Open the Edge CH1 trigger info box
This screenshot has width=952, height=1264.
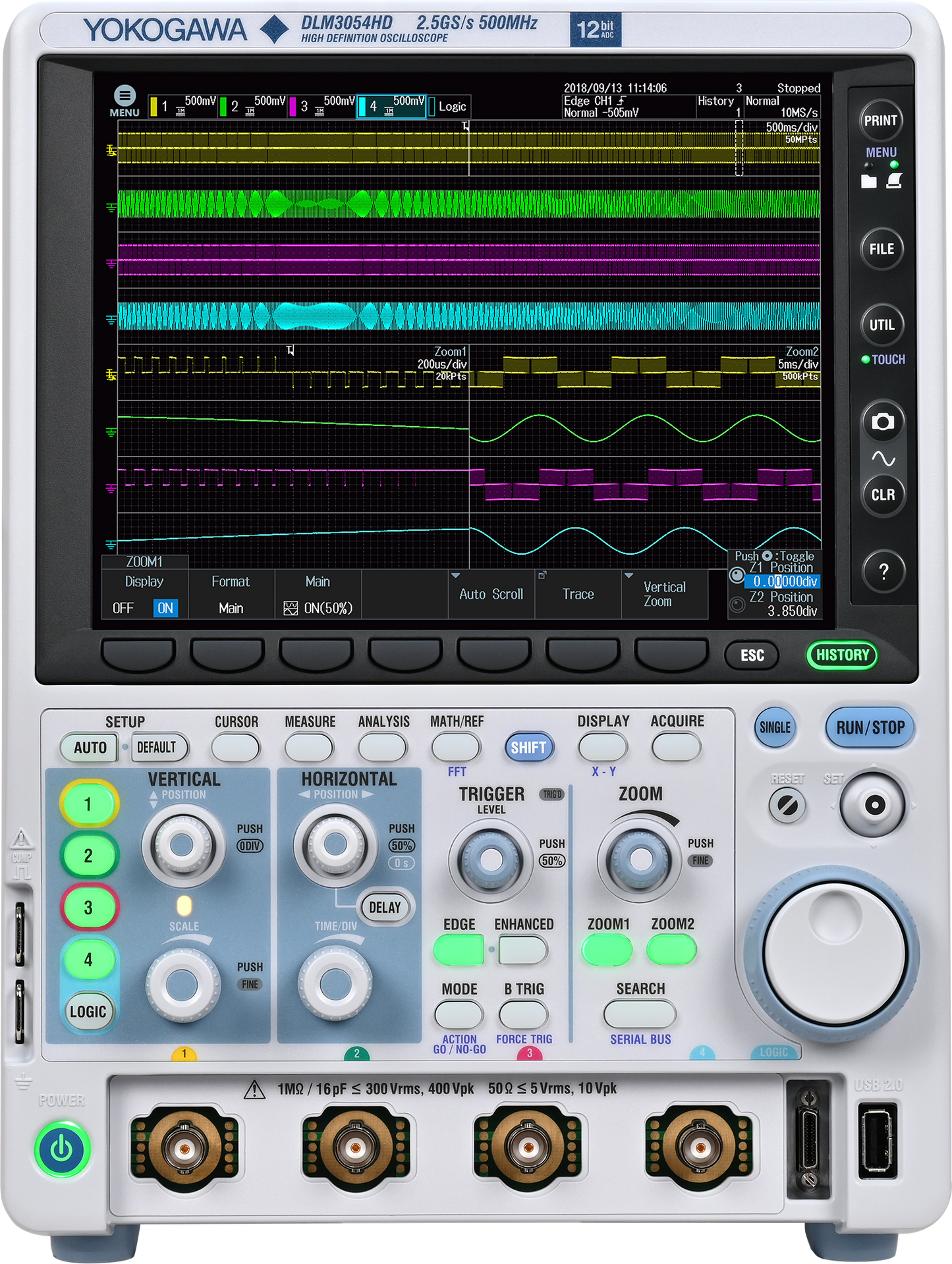tap(629, 107)
